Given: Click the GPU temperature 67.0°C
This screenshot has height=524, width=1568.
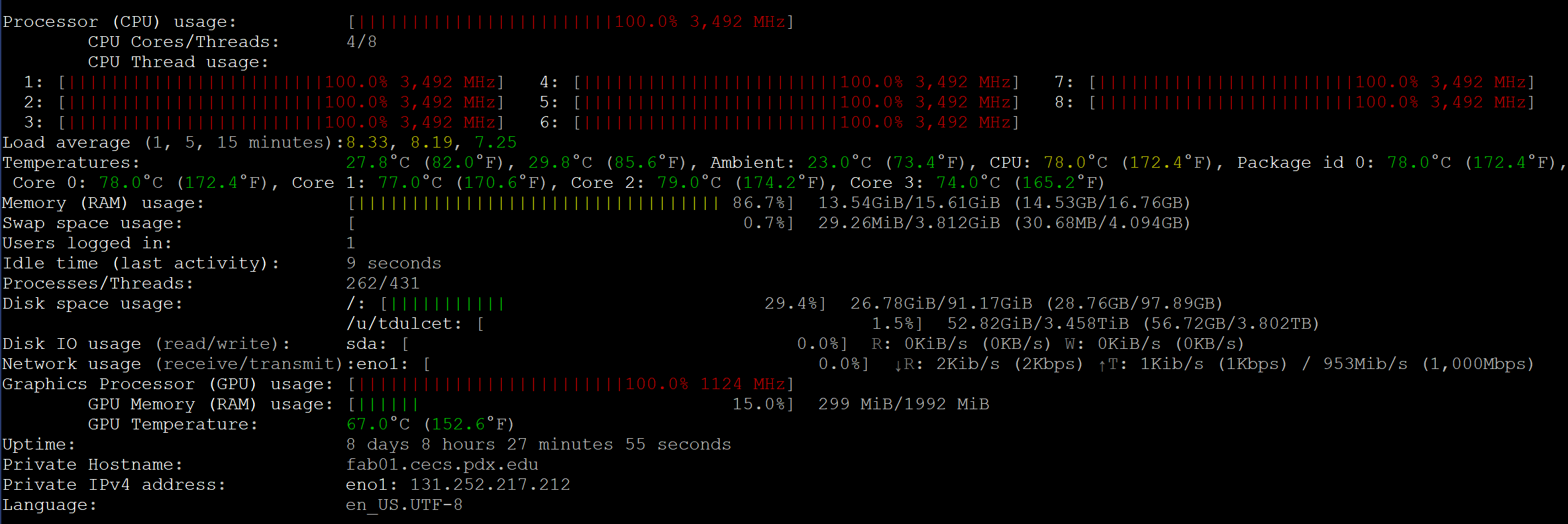Looking at the screenshot, I should click(x=378, y=424).
